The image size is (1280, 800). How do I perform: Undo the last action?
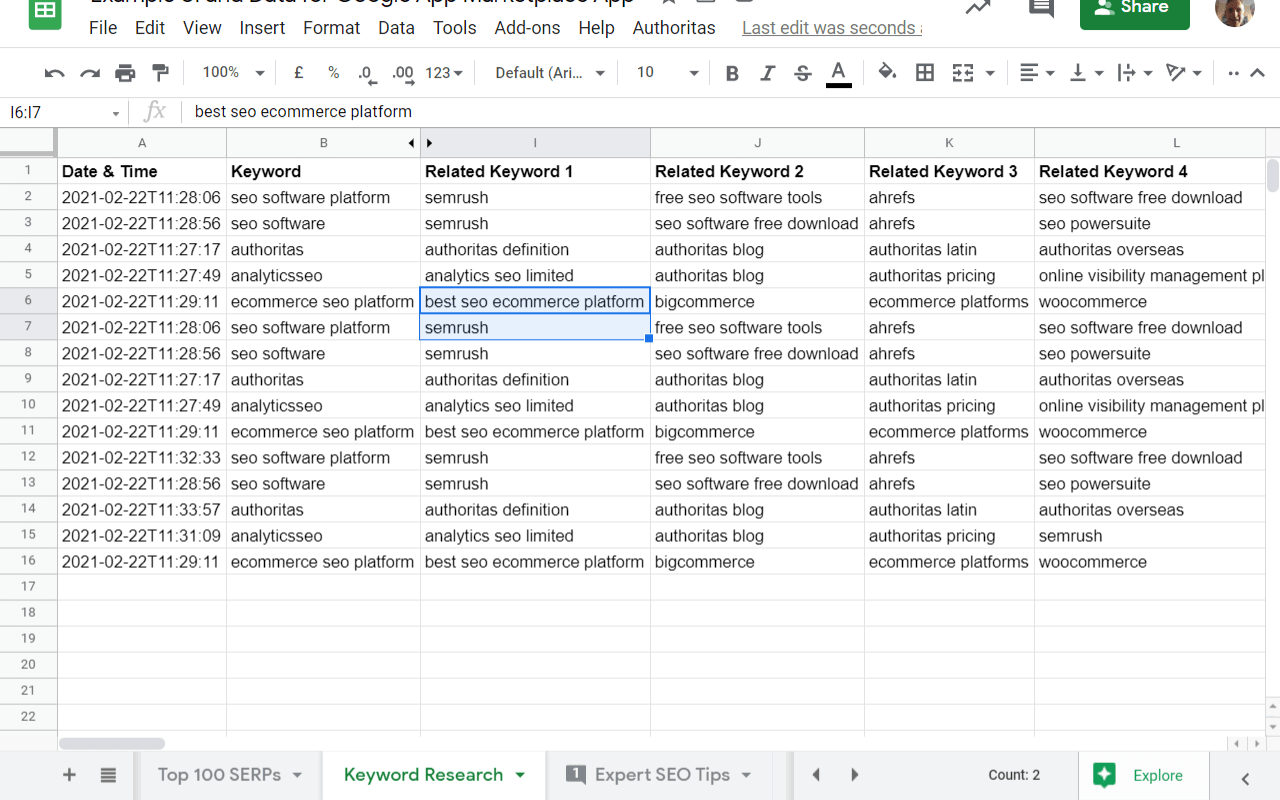pyautogui.click(x=55, y=73)
